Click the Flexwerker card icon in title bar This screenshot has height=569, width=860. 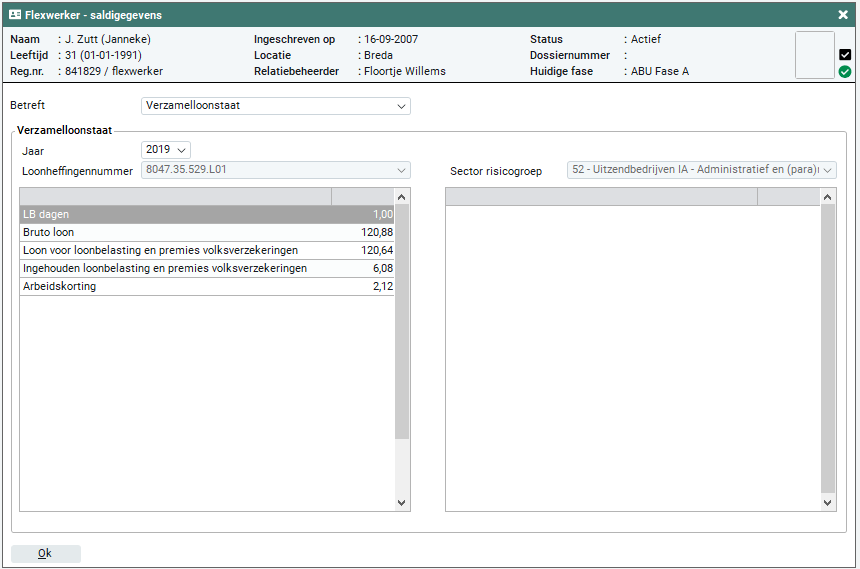pyautogui.click(x=15, y=15)
